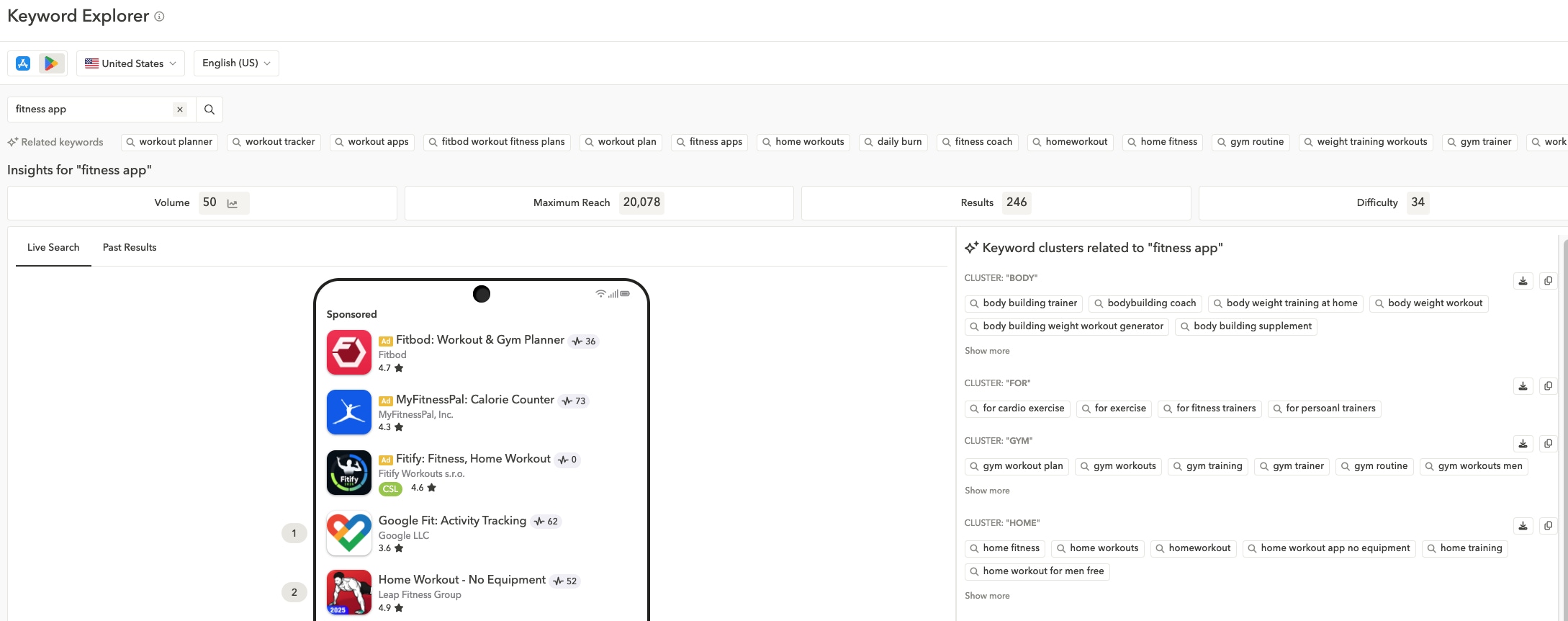Copy the FOR cluster keywords
This screenshot has width=1568, height=621.
pos(1548,386)
